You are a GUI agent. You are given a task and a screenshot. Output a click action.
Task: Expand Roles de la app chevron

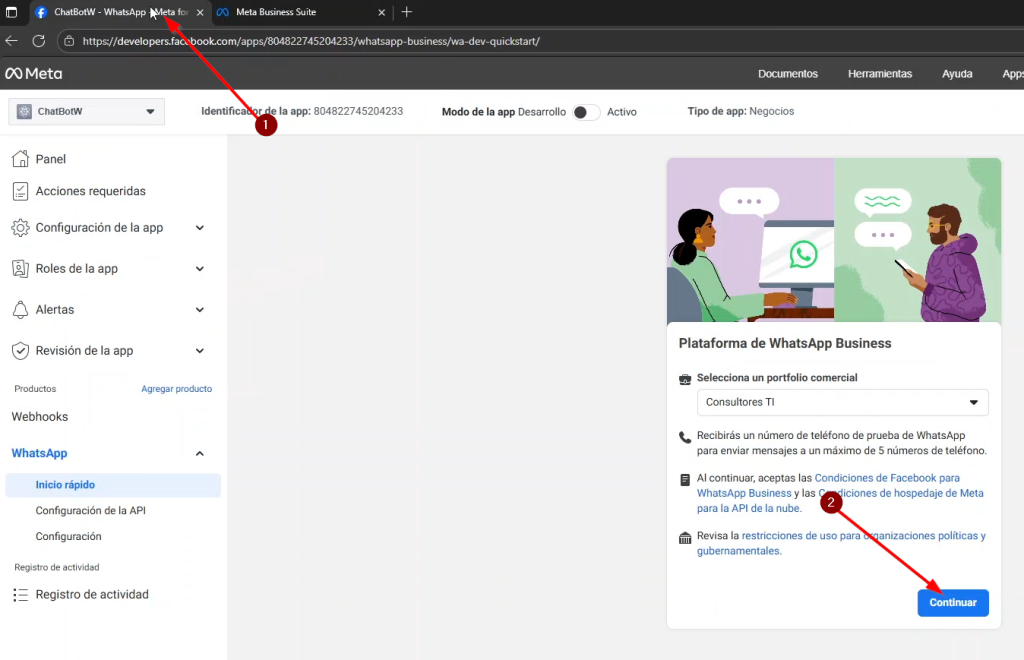click(200, 268)
